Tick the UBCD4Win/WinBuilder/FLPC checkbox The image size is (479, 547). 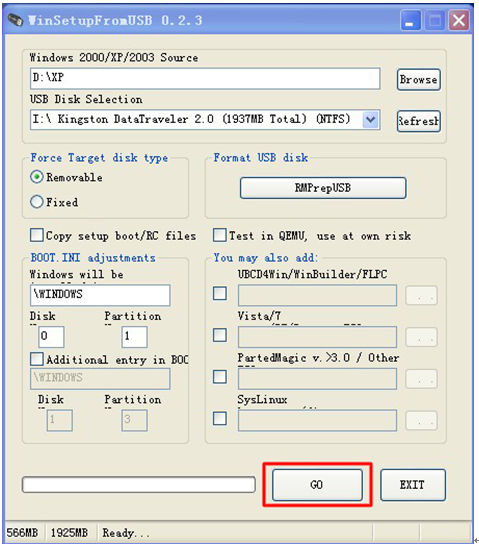(x=219, y=293)
